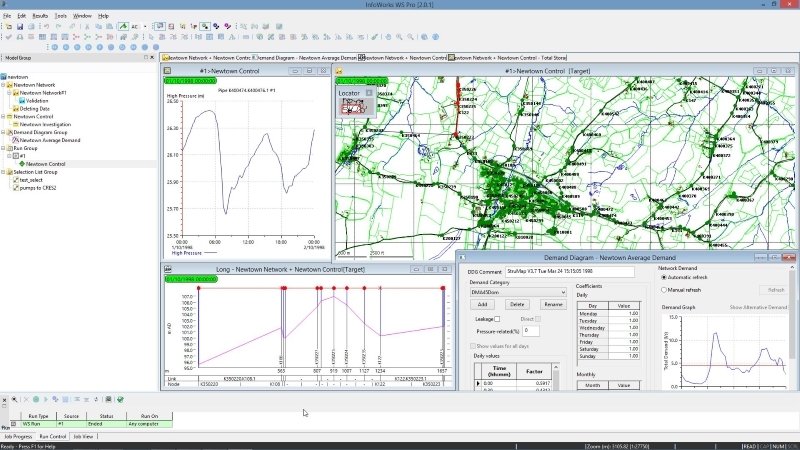
Task: Click the pencil edit icon in second toolbar row
Action: 374,37
